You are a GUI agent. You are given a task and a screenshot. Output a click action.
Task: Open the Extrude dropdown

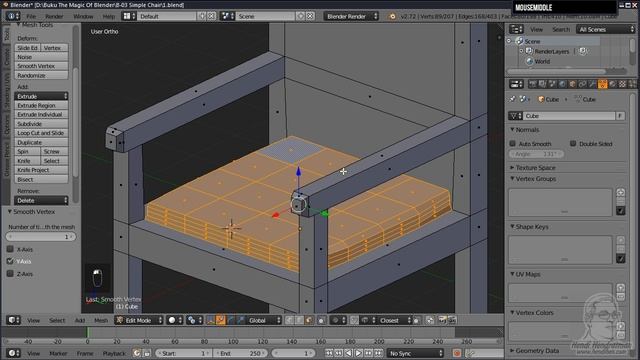(41, 96)
